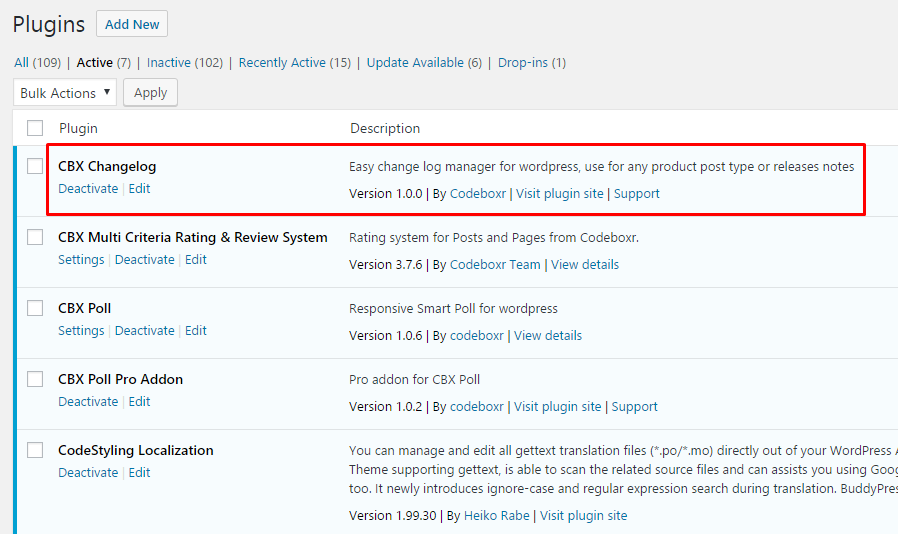The height and width of the screenshot is (534, 898).
Task: Switch to Recently Active plugins filter
Action: pos(282,62)
